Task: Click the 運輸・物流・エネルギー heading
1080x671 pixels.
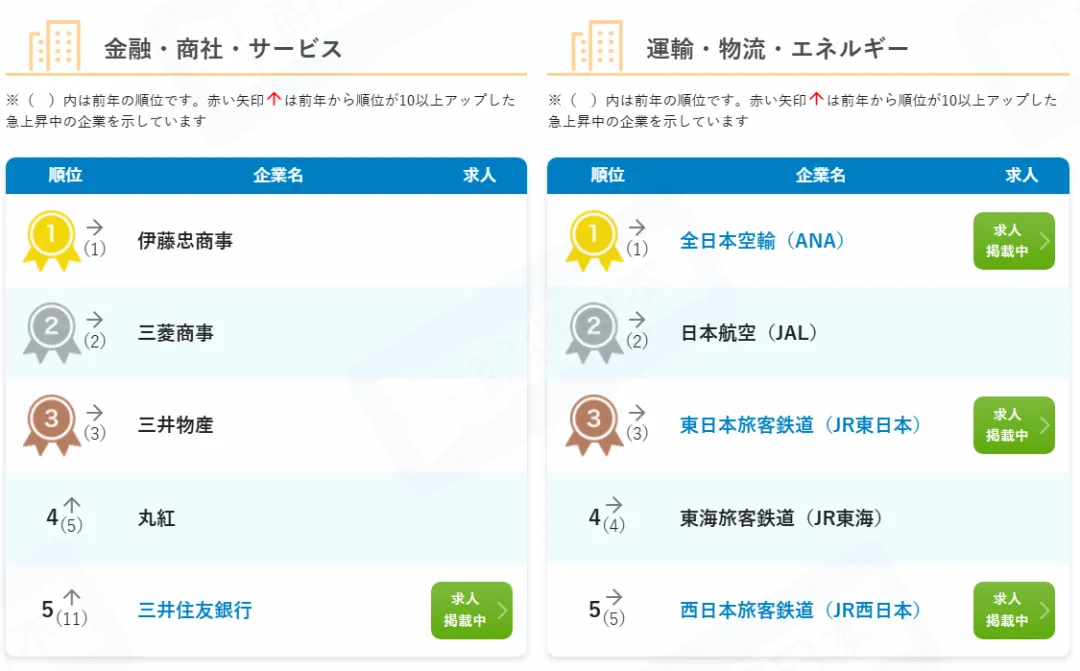Action: coord(778,49)
